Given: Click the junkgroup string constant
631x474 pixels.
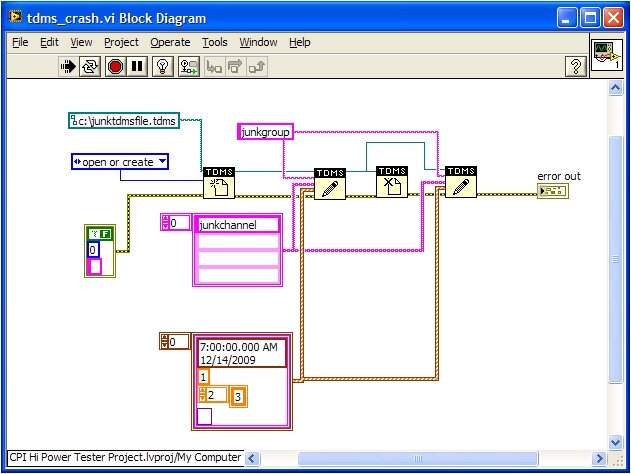Looking at the screenshot, I should pyautogui.click(x=258, y=132).
